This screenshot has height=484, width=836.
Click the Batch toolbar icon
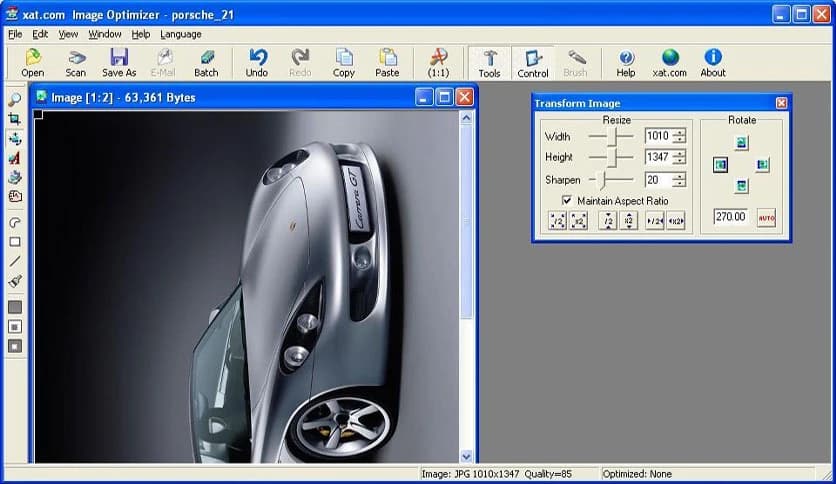point(206,57)
